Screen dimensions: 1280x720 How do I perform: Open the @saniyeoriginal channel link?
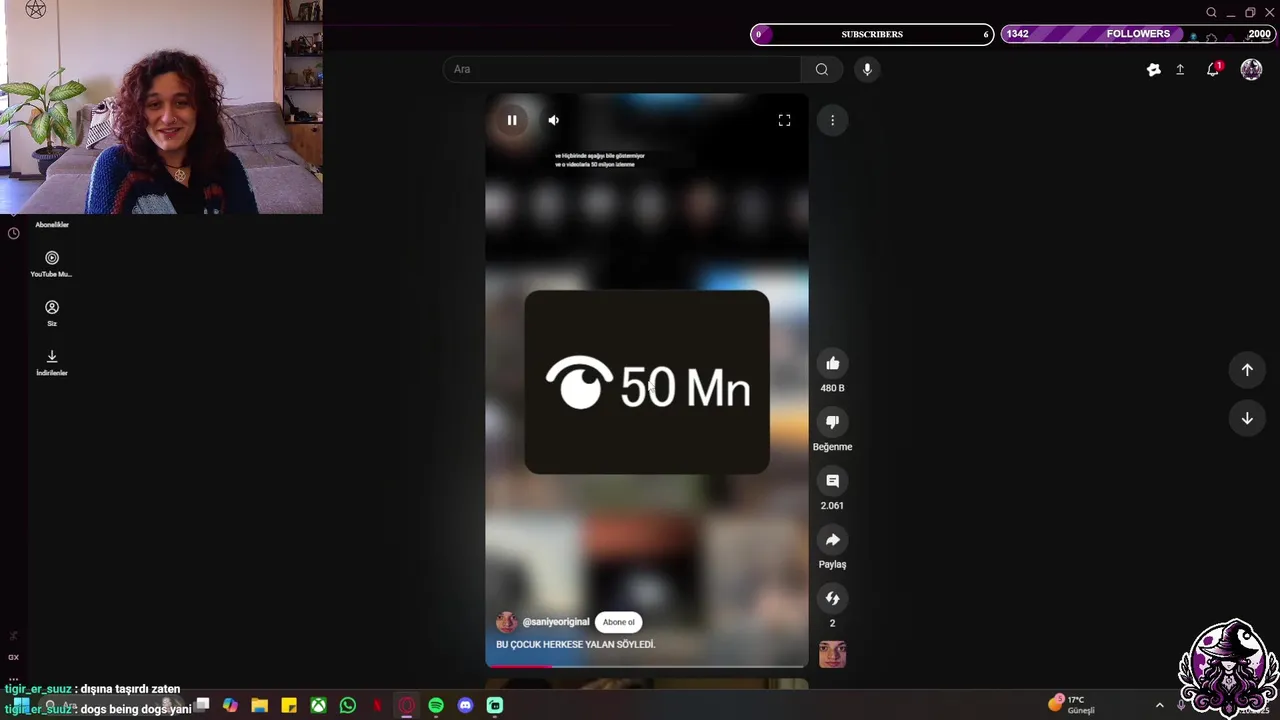click(555, 622)
